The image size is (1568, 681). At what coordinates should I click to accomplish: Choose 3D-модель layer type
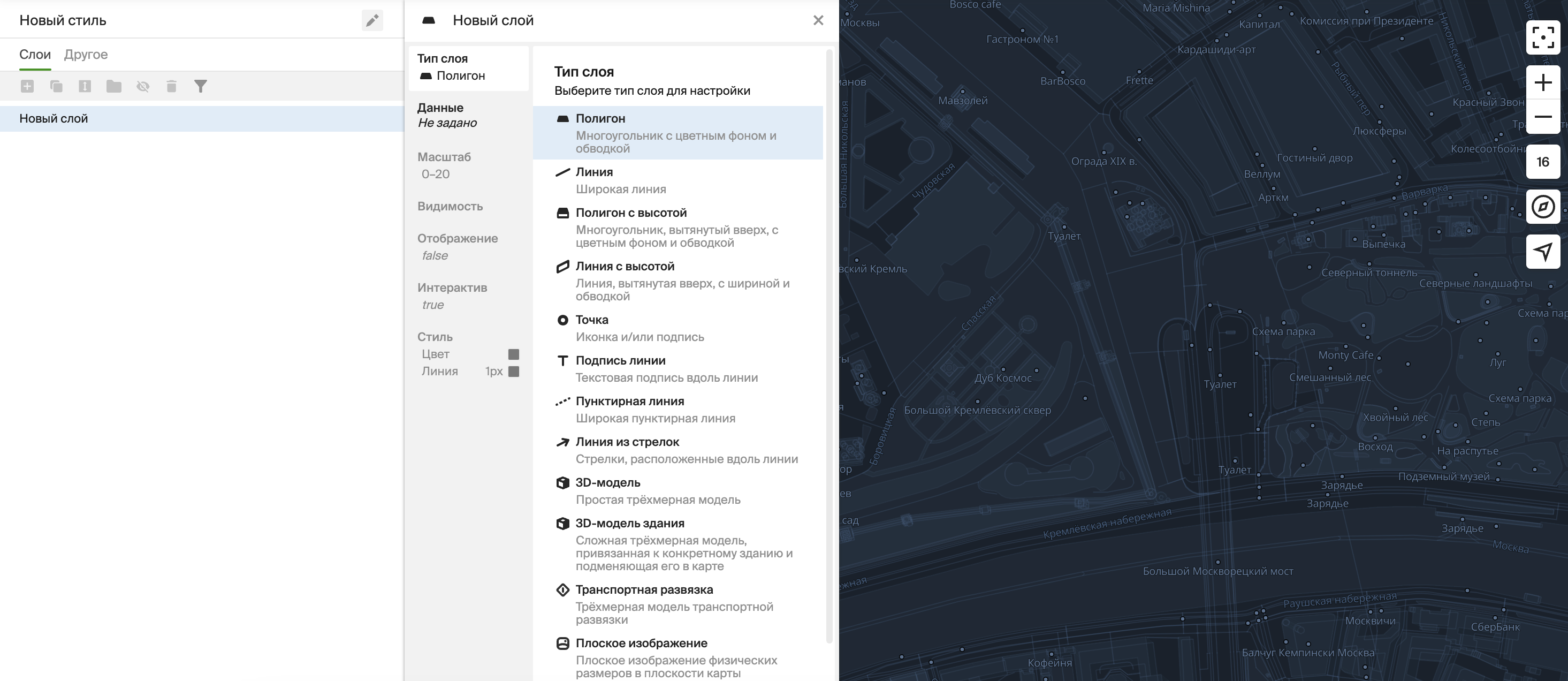pos(678,491)
